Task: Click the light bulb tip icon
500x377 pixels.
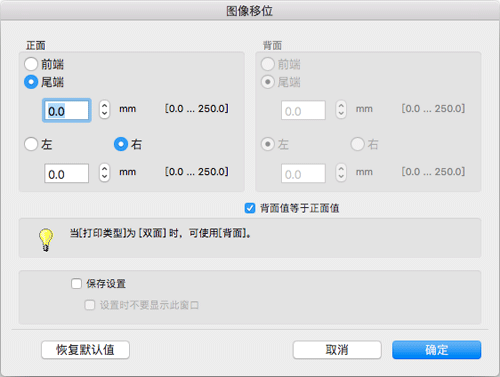Action: coord(46,240)
